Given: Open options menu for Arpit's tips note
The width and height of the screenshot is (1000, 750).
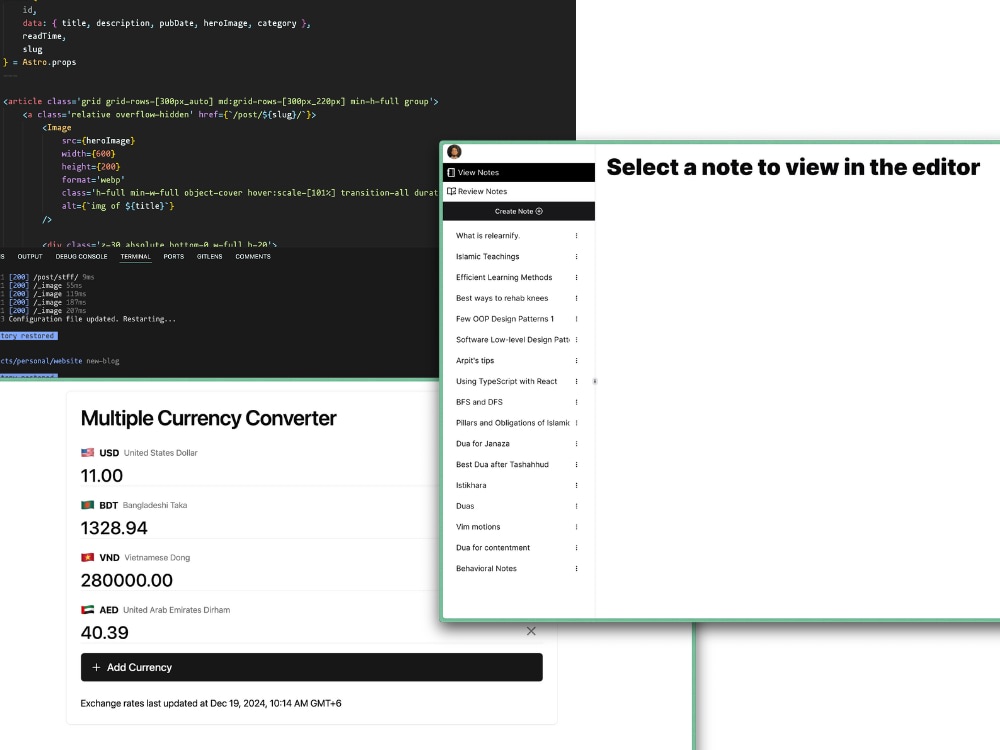Looking at the screenshot, I should pos(577,360).
